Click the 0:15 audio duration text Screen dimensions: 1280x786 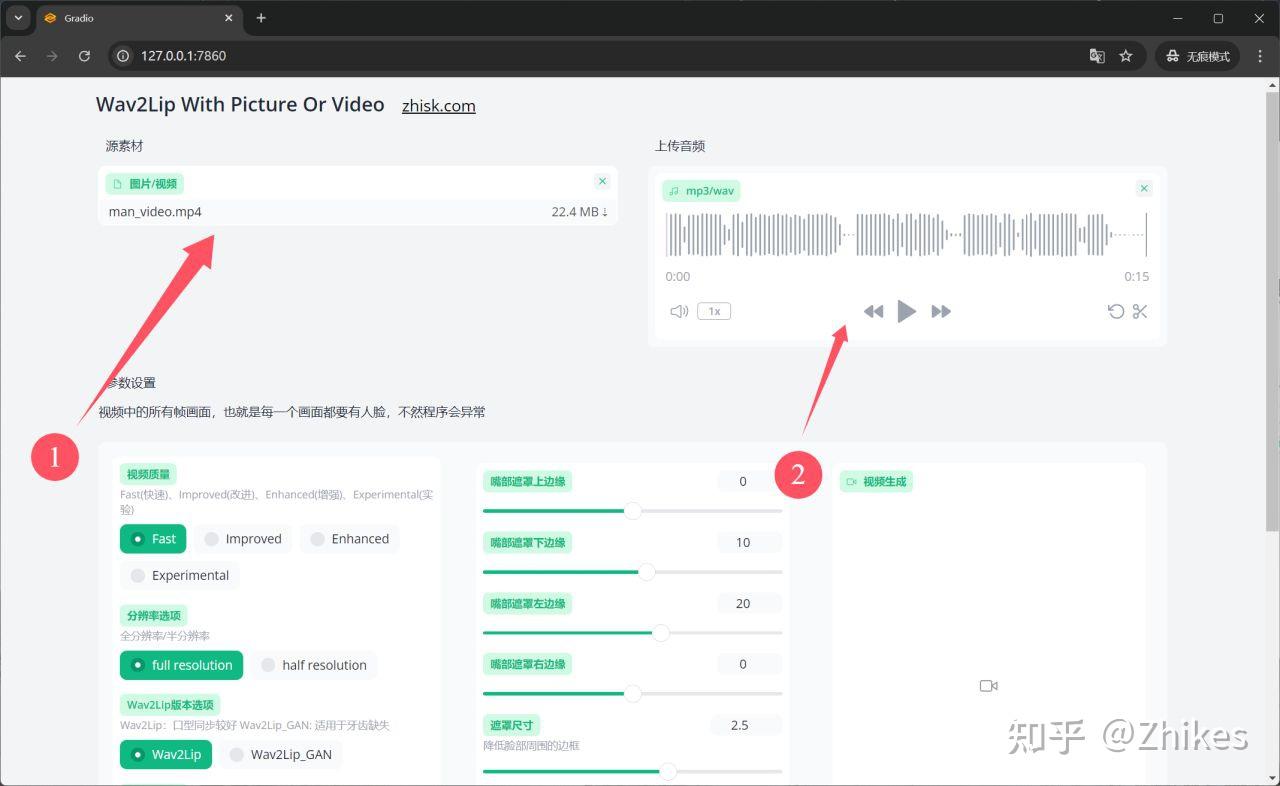pos(1136,277)
